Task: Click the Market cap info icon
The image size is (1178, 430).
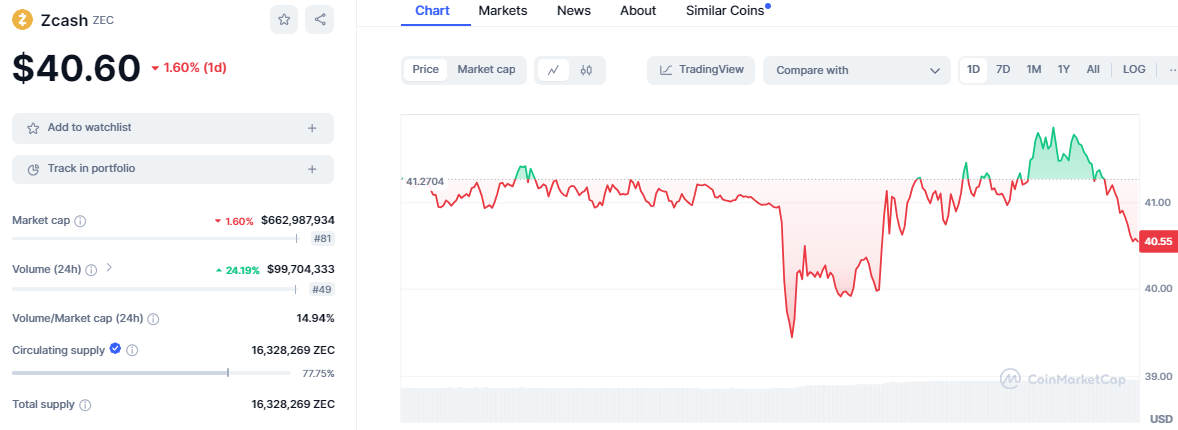Action: pyautogui.click(x=81, y=221)
